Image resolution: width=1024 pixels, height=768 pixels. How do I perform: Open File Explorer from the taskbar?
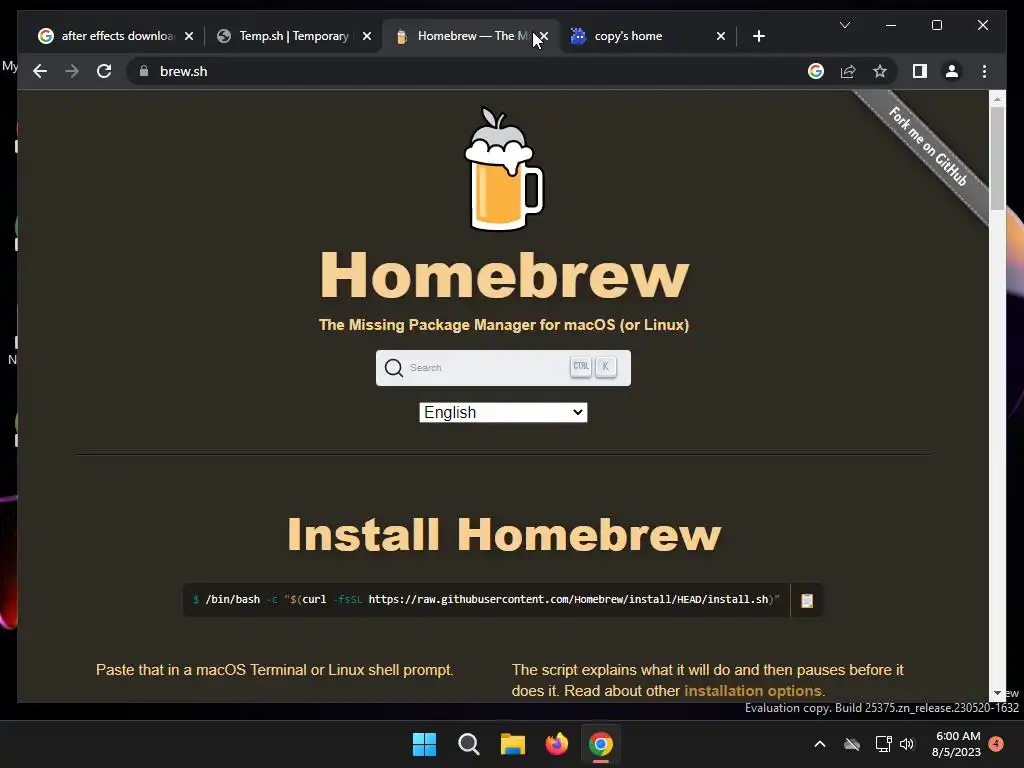[513, 744]
